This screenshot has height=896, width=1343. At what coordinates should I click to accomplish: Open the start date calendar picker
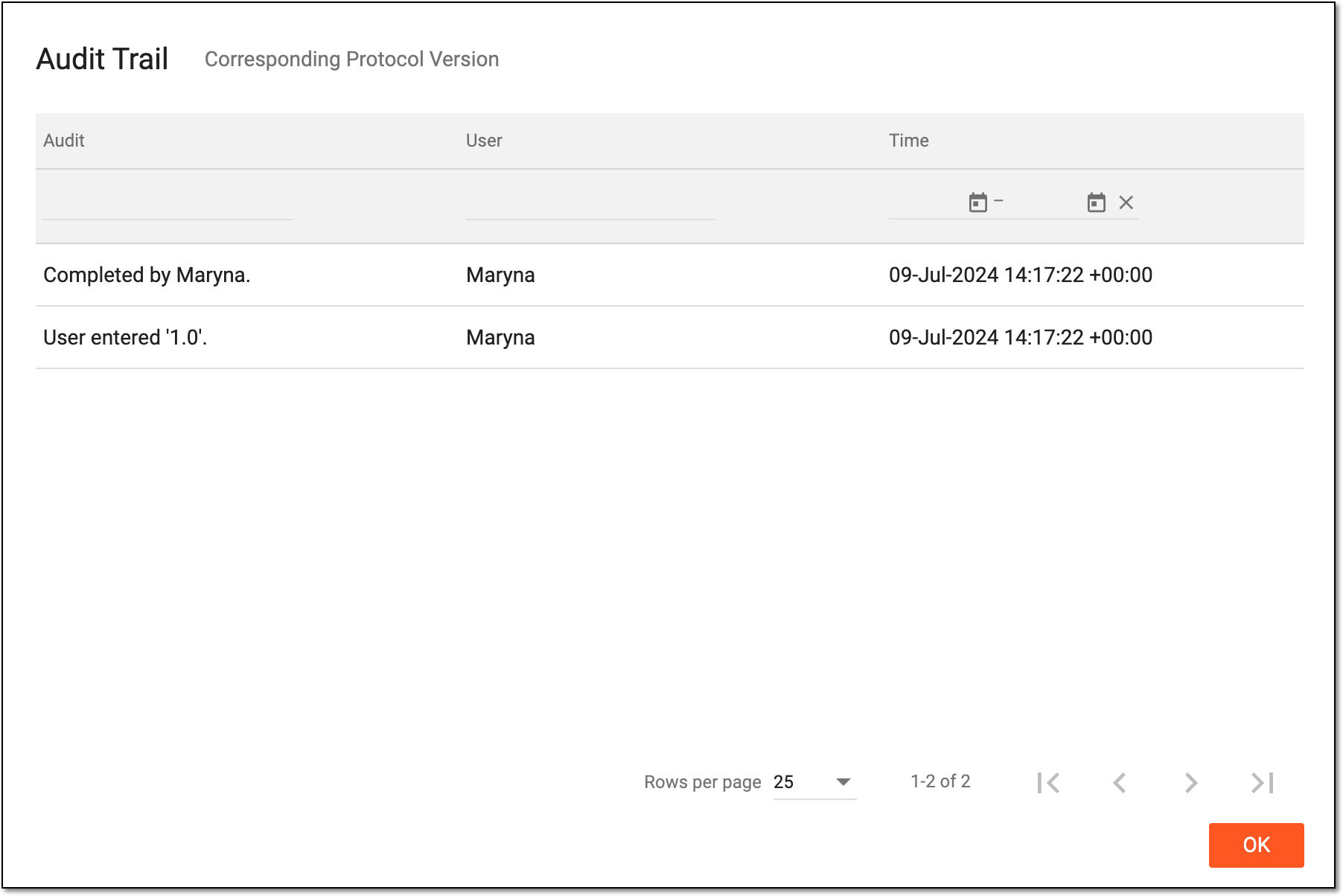(977, 202)
